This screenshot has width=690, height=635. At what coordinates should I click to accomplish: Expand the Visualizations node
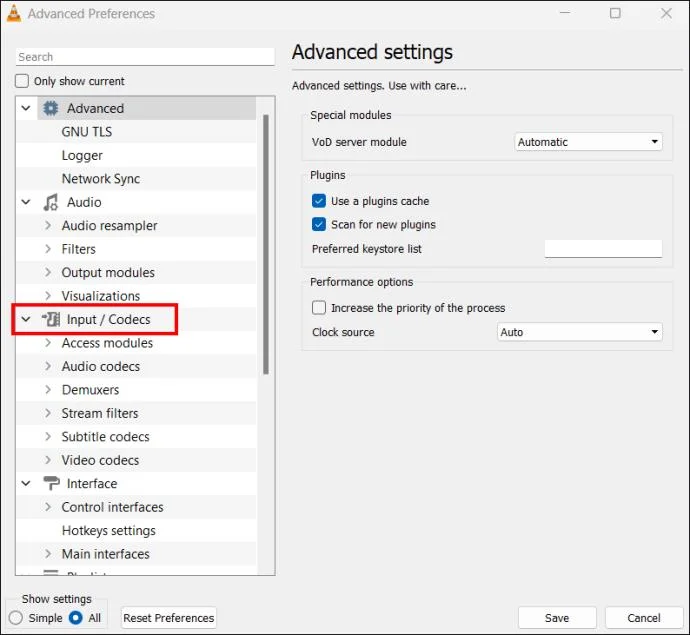tap(48, 296)
